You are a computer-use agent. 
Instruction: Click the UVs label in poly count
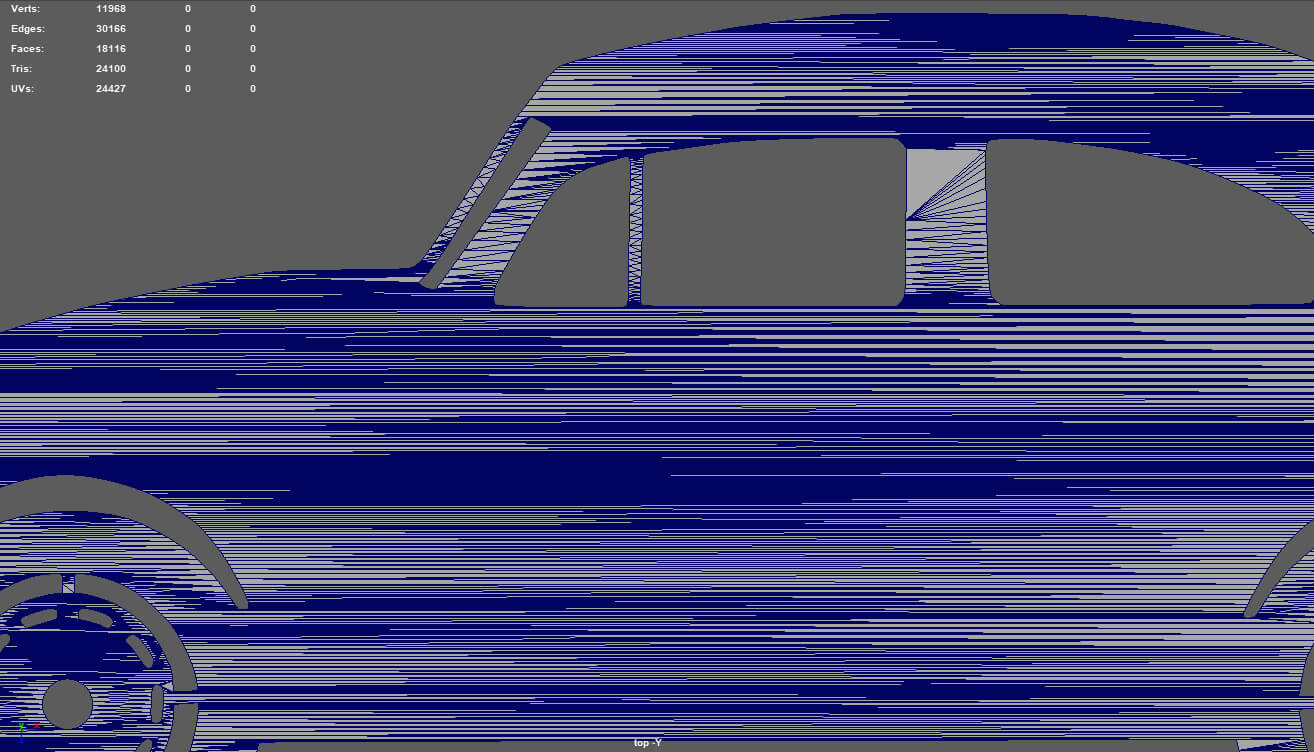pyautogui.click(x=22, y=89)
